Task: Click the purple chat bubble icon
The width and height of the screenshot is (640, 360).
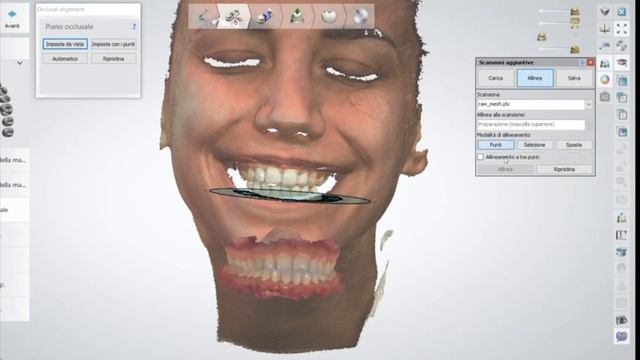Action: point(622,336)
